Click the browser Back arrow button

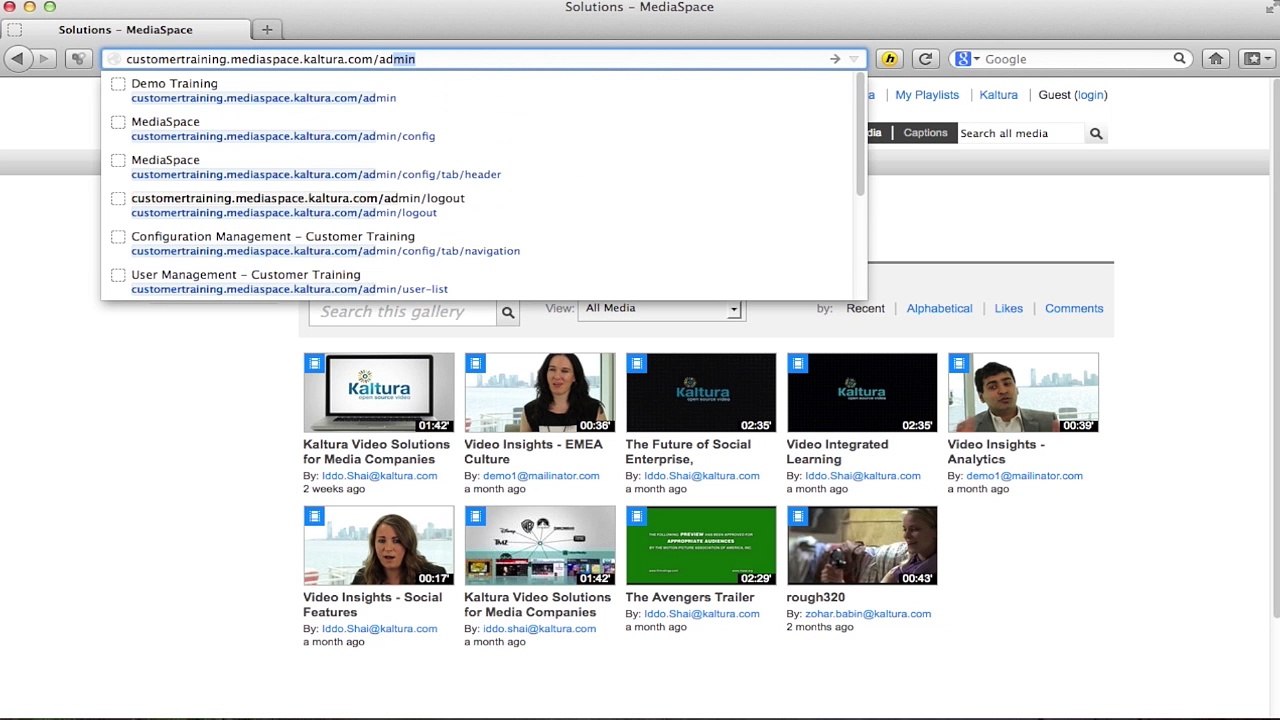(x=17, y=59)
